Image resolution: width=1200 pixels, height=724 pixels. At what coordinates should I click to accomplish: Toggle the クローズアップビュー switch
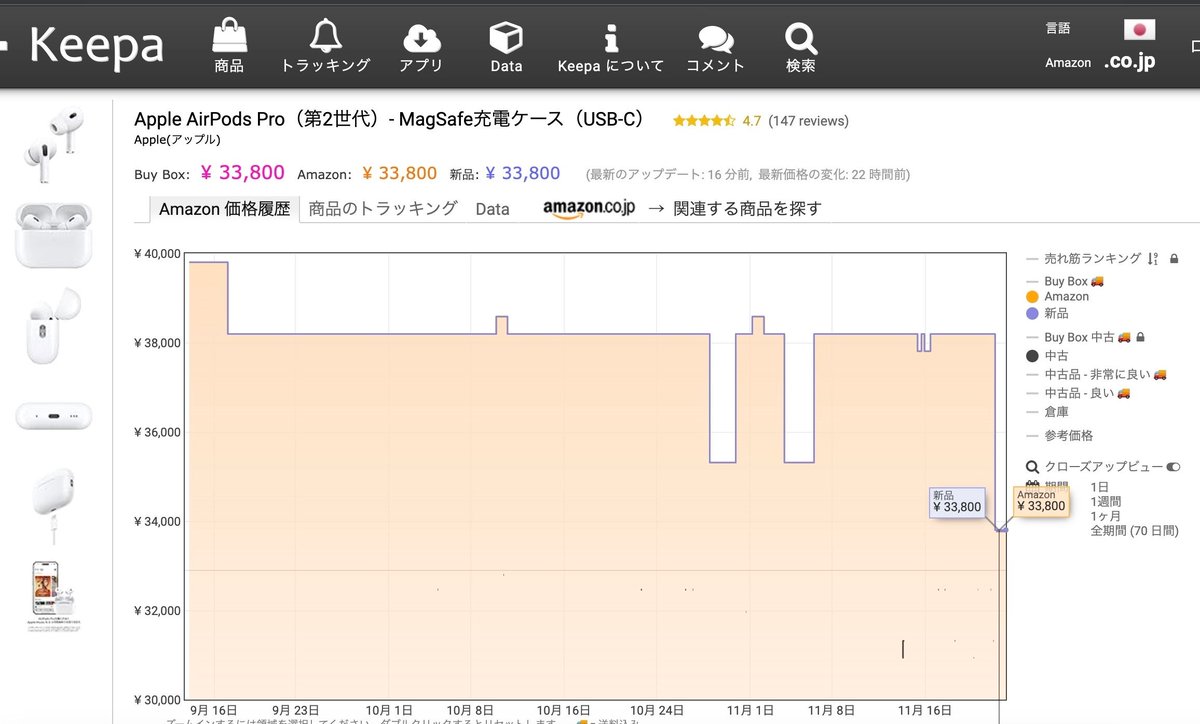1173,467
